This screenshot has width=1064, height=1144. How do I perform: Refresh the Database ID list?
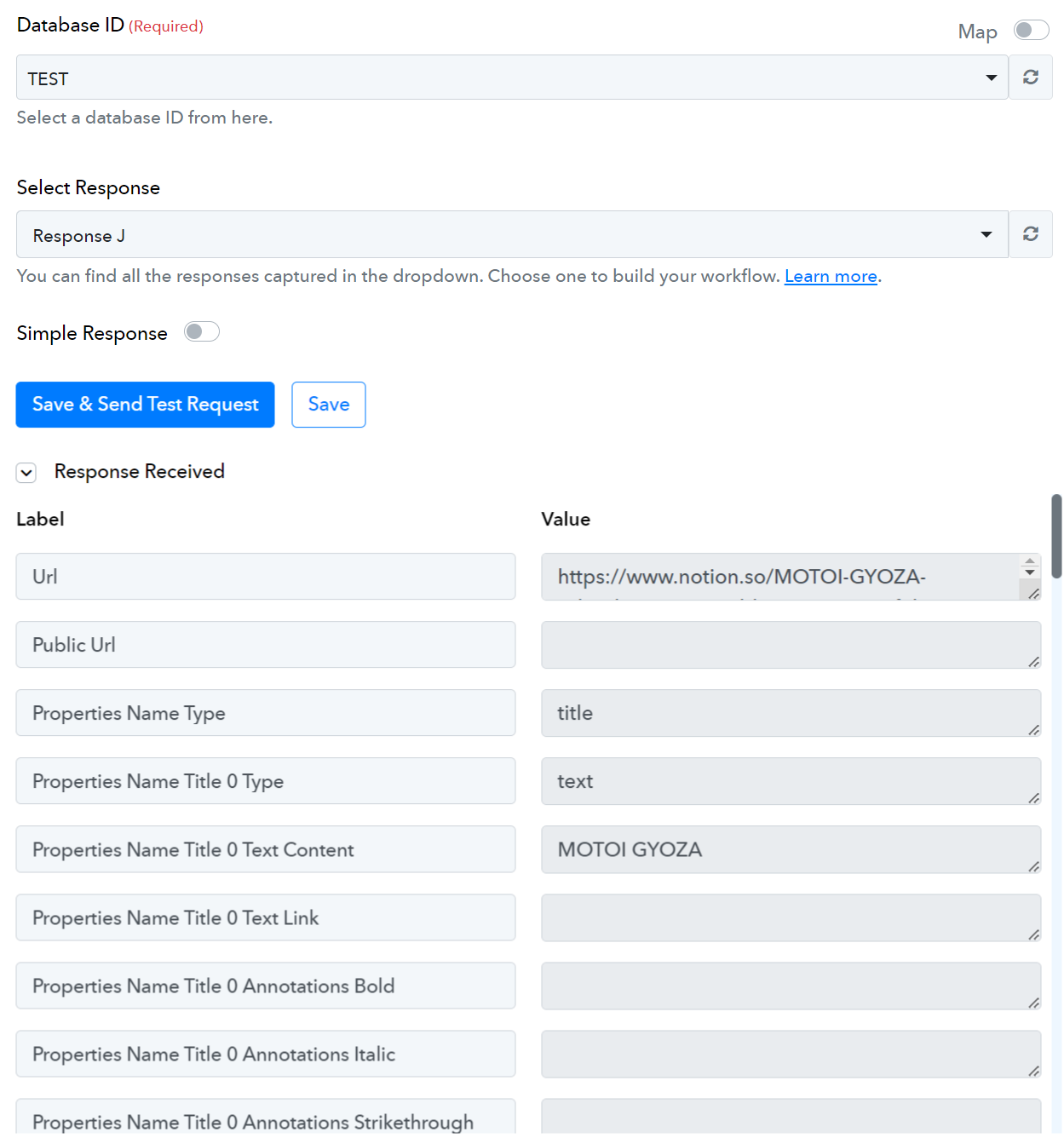[1031, 78]
